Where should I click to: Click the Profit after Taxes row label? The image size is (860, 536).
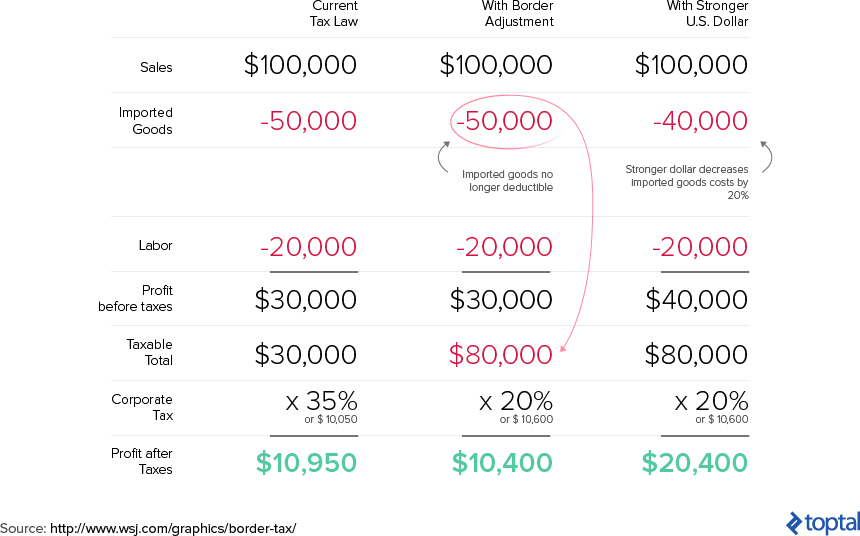(142, 461)
